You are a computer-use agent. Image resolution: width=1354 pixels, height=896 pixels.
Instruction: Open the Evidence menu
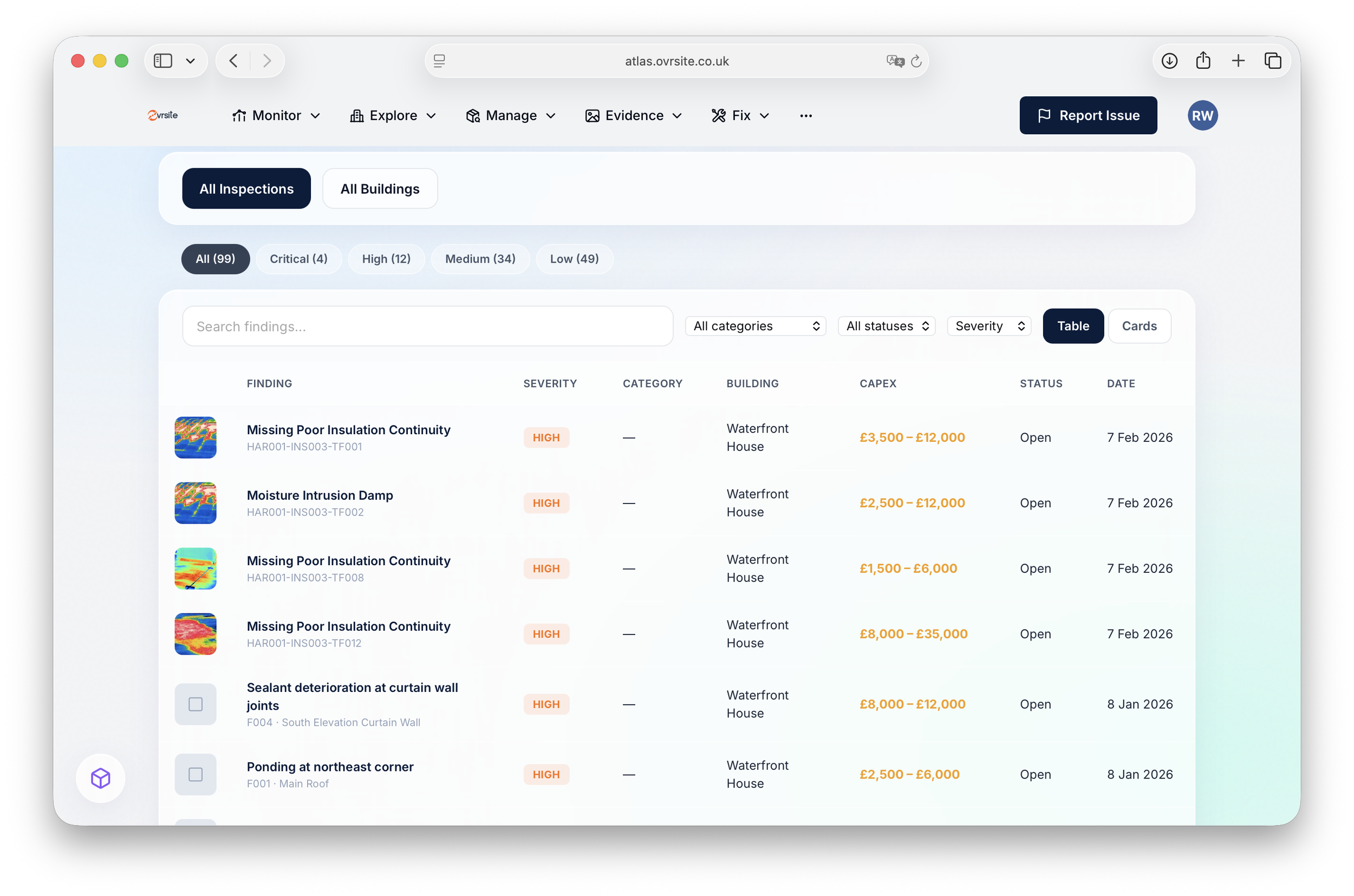[x=633, y=115]
